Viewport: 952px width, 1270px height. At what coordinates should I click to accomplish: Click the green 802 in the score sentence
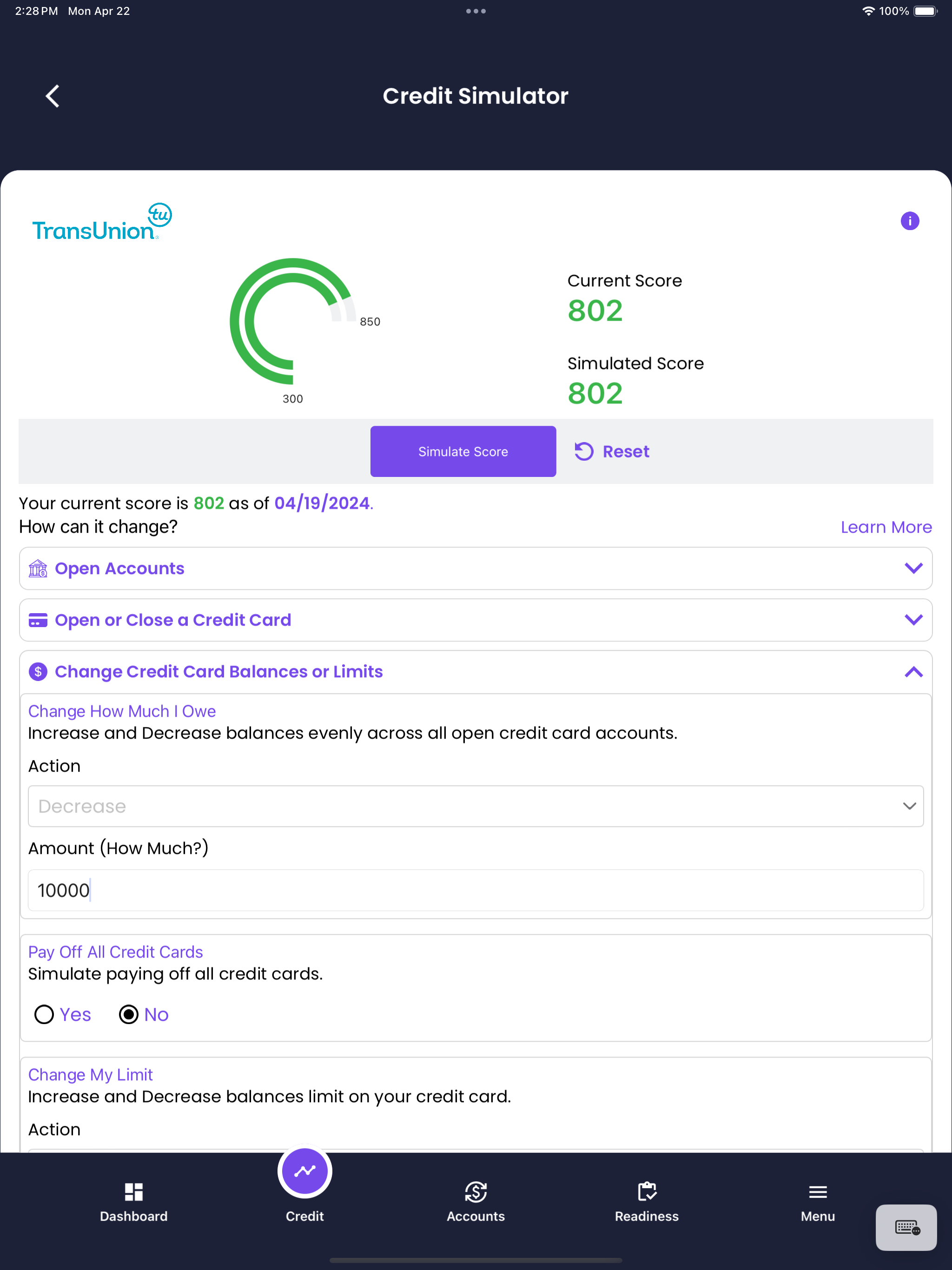tap(208, 503)
